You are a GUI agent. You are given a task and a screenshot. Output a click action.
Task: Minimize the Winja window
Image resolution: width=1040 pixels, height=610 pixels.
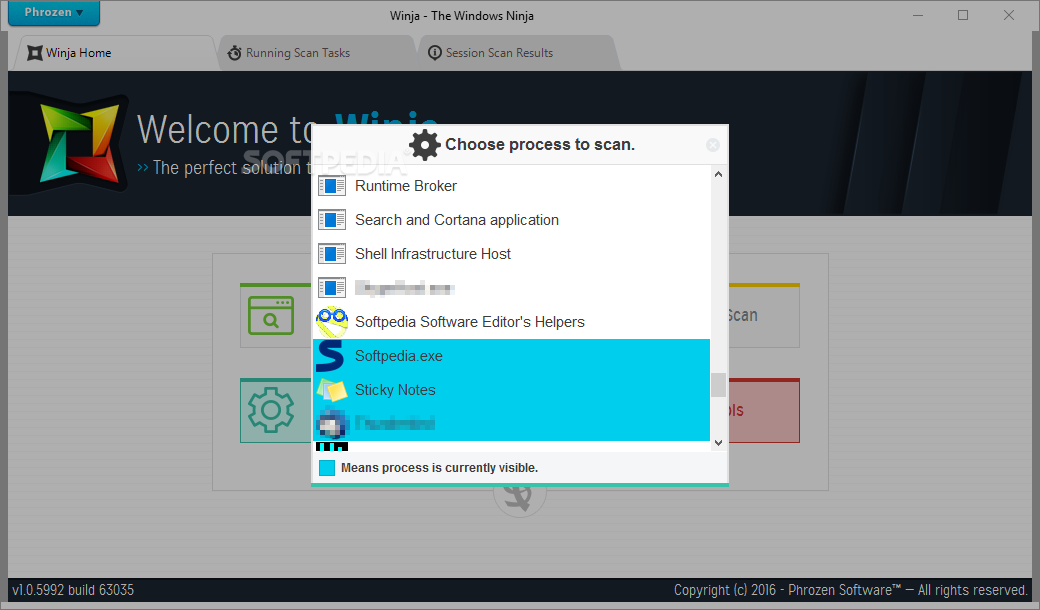point(918,15)
